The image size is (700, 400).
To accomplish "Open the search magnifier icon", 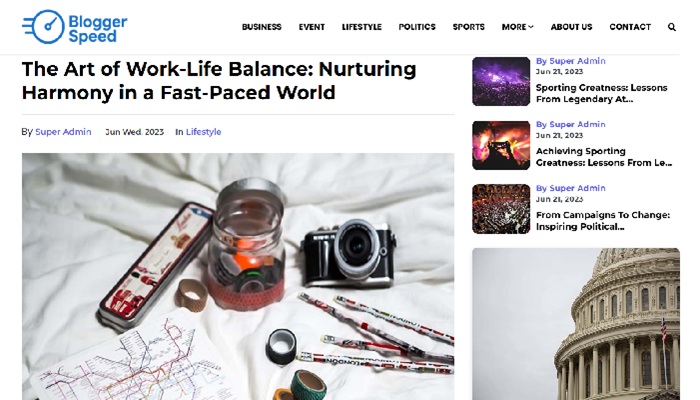I will [x=671, y=27].
